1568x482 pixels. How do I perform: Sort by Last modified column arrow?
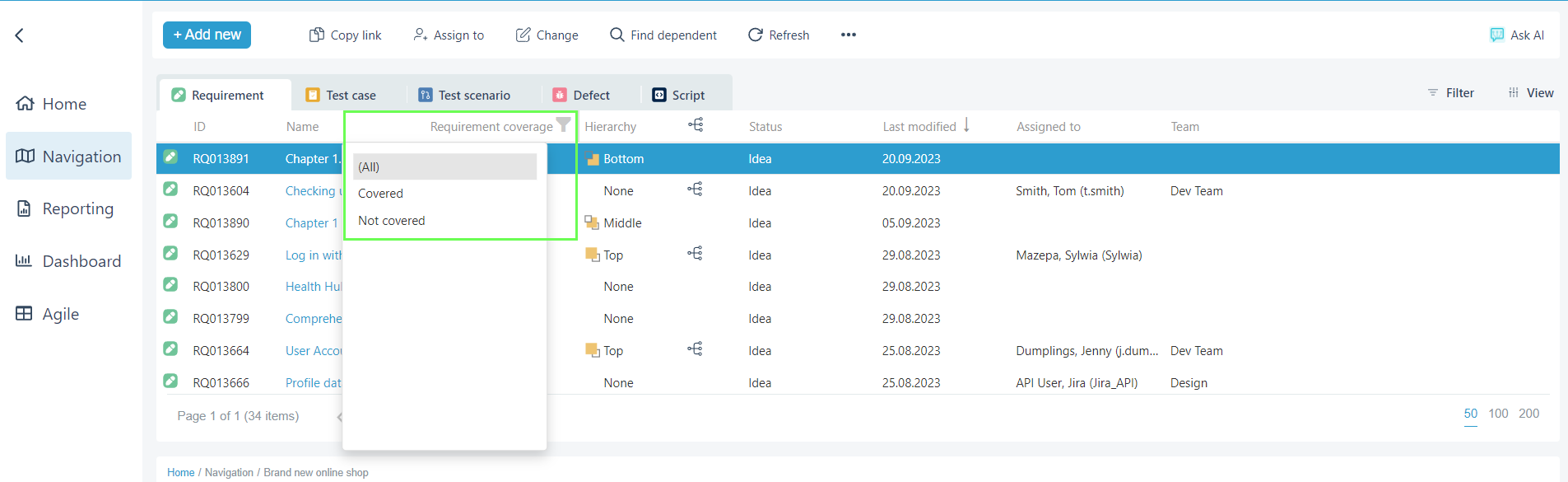pyautogui.click(x=966, y=125)
